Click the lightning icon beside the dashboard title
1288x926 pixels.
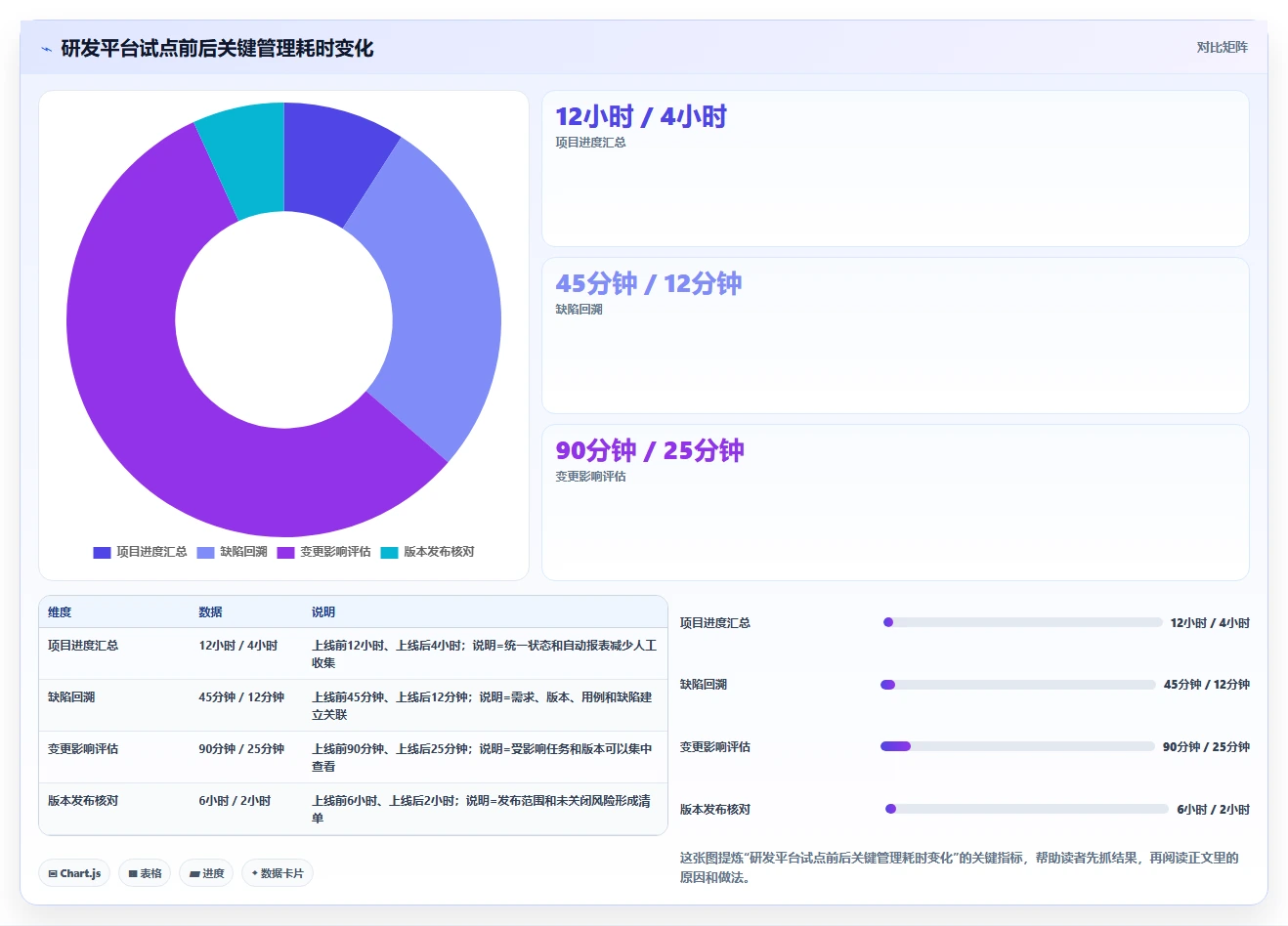point(47,49)
